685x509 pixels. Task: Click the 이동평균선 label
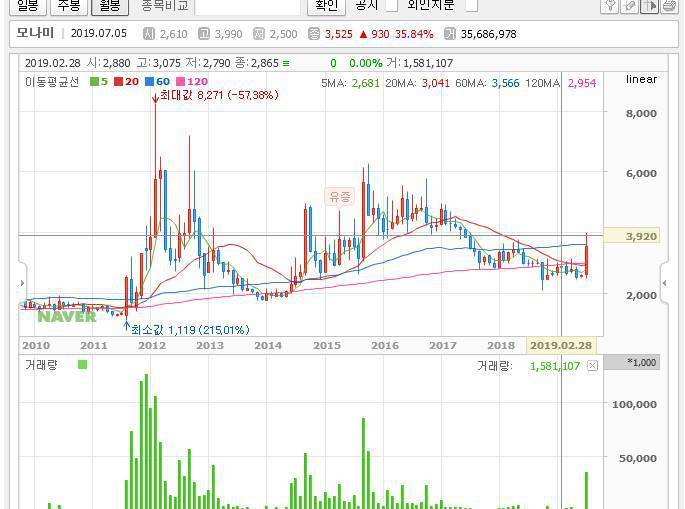[52, 82]
